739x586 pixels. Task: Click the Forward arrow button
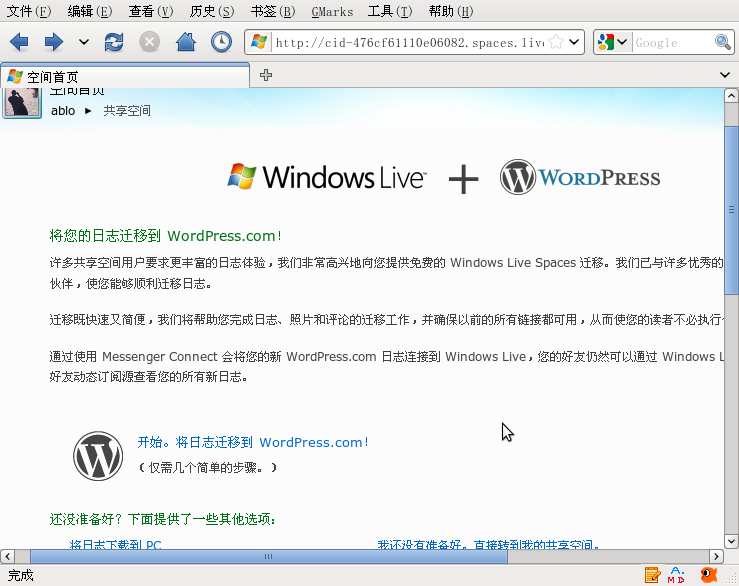click(x=53, y=42)
